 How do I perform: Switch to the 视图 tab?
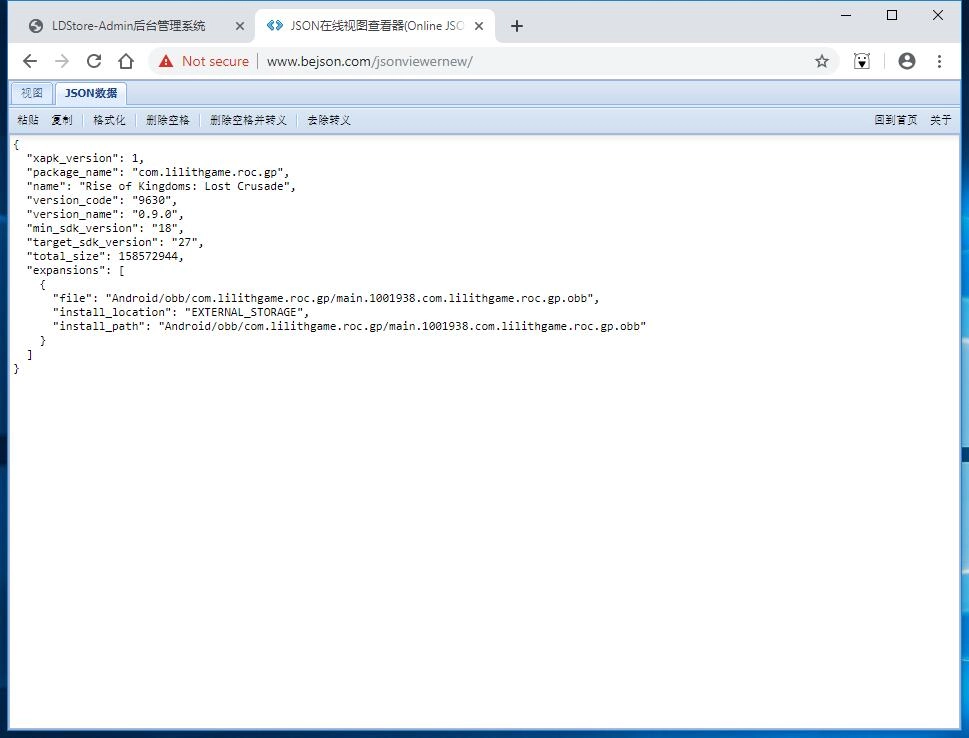[32, 93]
